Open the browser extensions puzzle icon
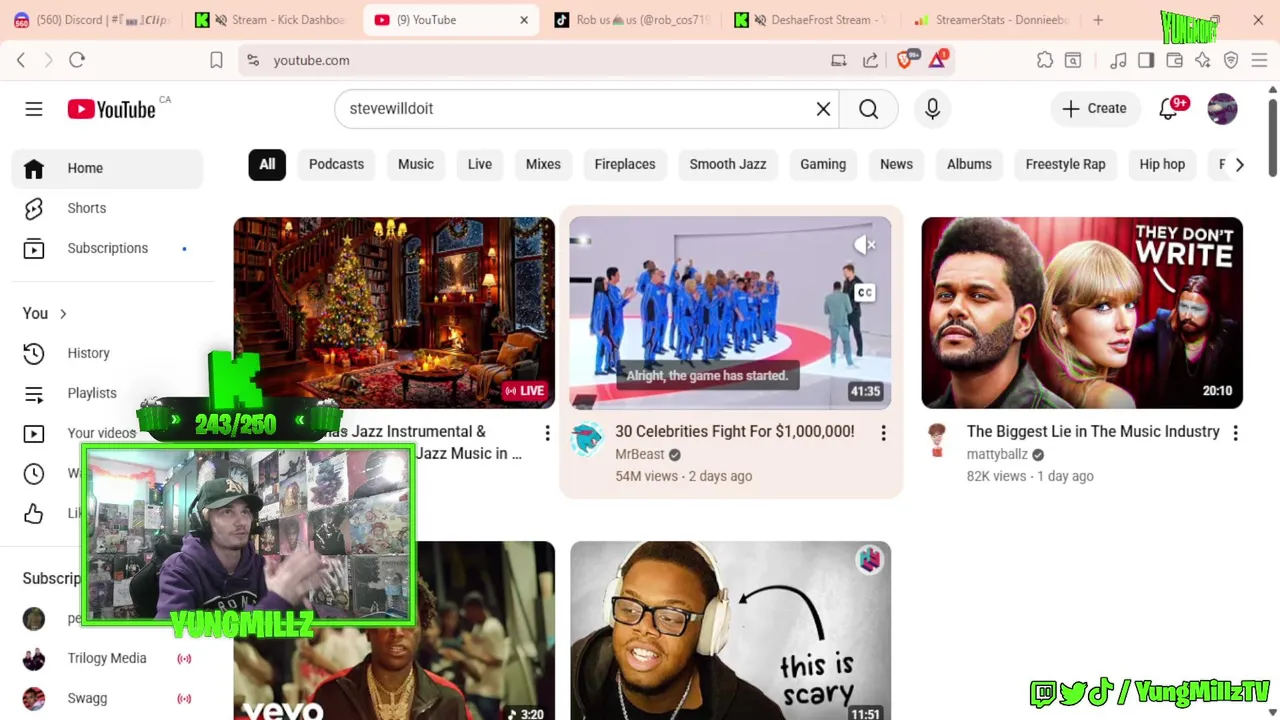Viewport: 1280px width, 720px height. pyautogui.click(x=1045, y=60)
